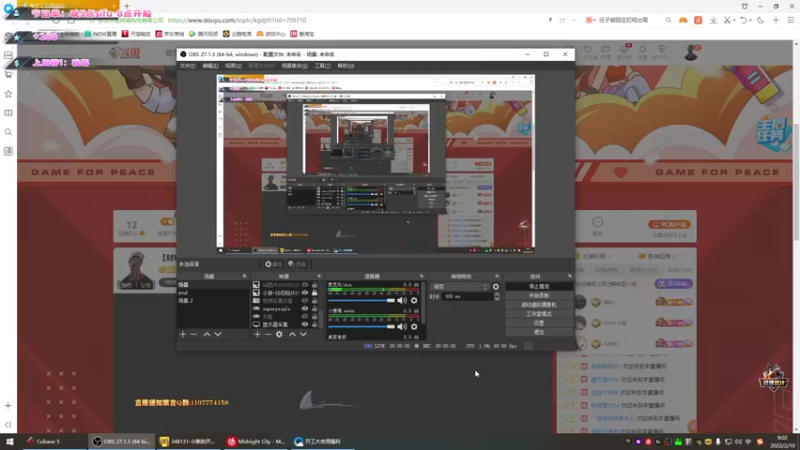
Task: Open 工具 menu in OBS
Action: click(x=322, y=66)
